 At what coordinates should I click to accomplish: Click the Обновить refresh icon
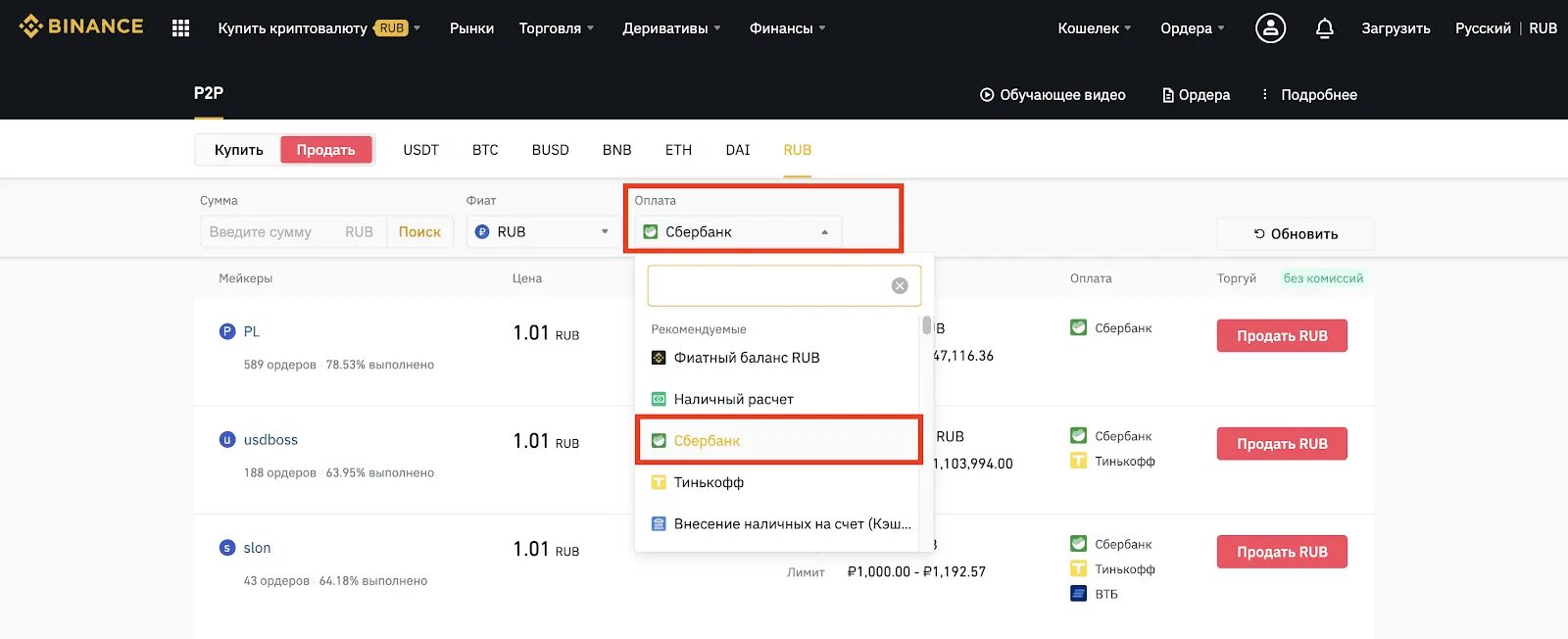pos(1259,234)
